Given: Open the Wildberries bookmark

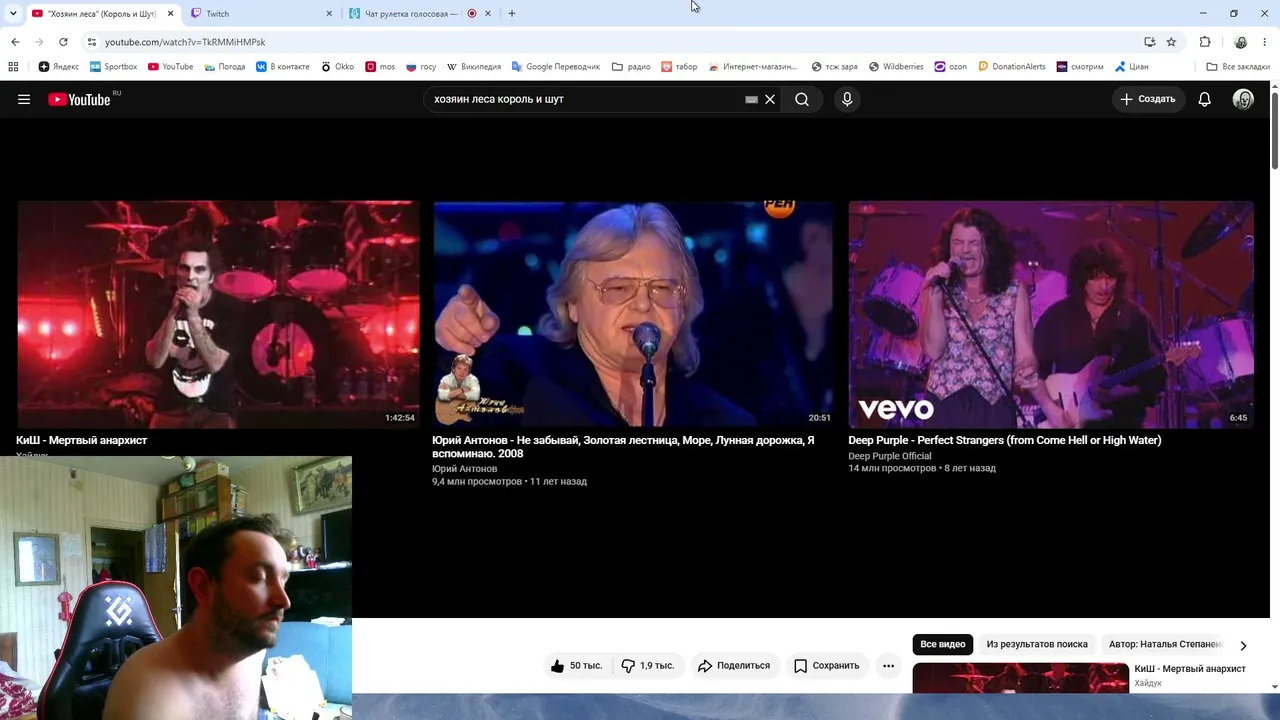Looking at the screenshot, I should click(896, 67).
